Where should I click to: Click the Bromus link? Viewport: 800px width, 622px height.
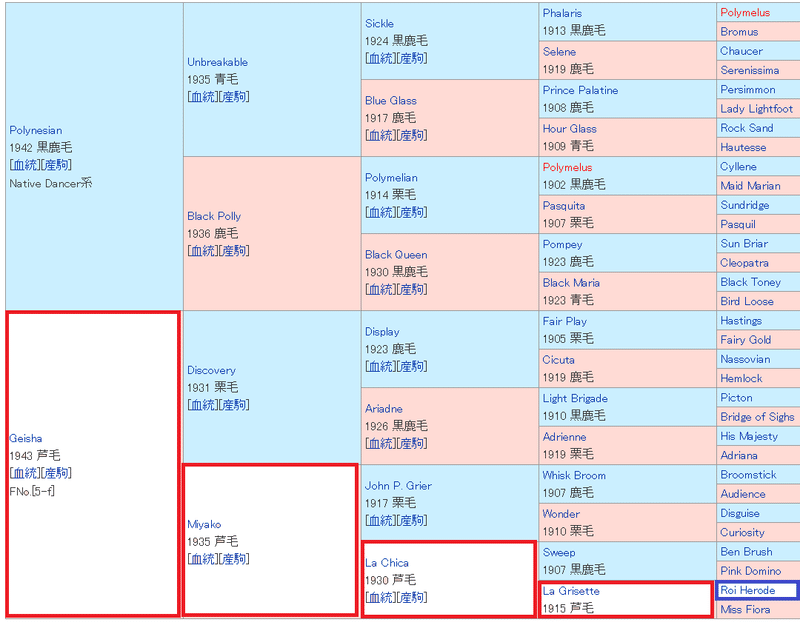(739, 32)
